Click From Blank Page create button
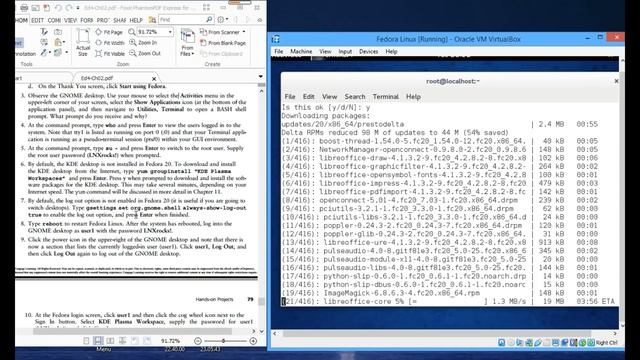This screenshot has height=360, width=640. click(x=223, y=43)
